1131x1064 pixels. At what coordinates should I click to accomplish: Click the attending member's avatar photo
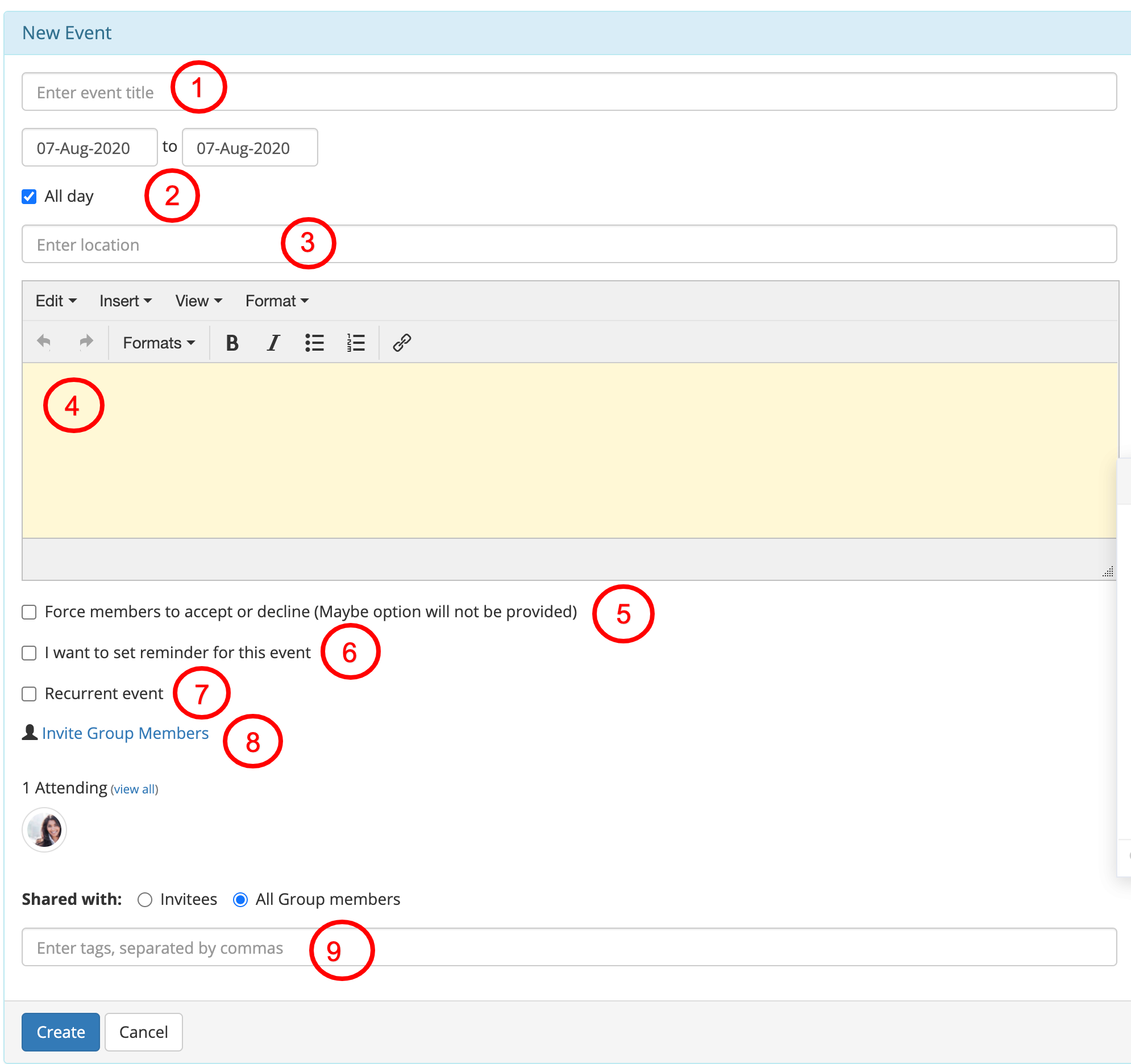(x=44, y=830)
